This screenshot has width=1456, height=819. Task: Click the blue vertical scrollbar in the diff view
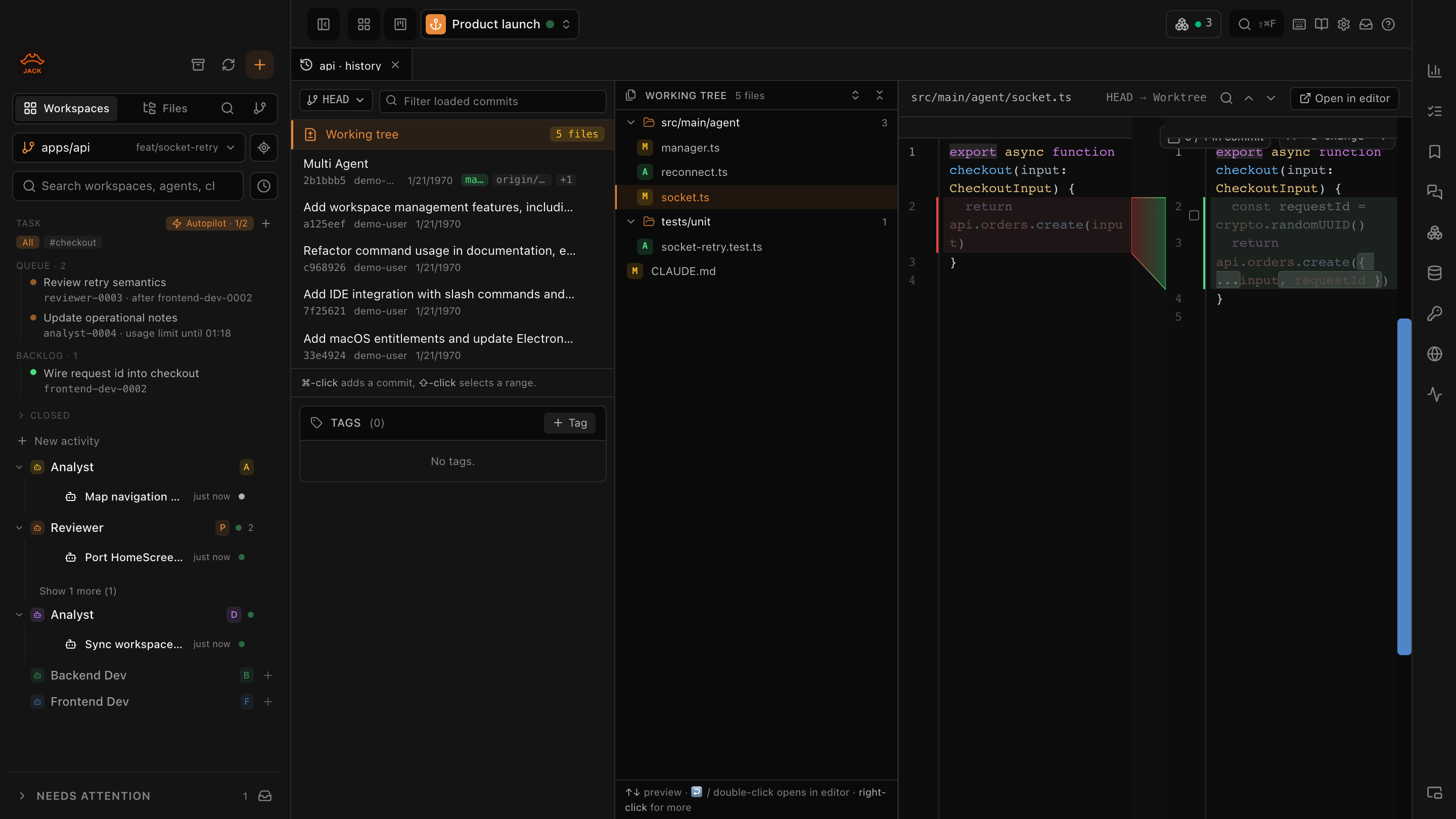(x=1404, y=487)
